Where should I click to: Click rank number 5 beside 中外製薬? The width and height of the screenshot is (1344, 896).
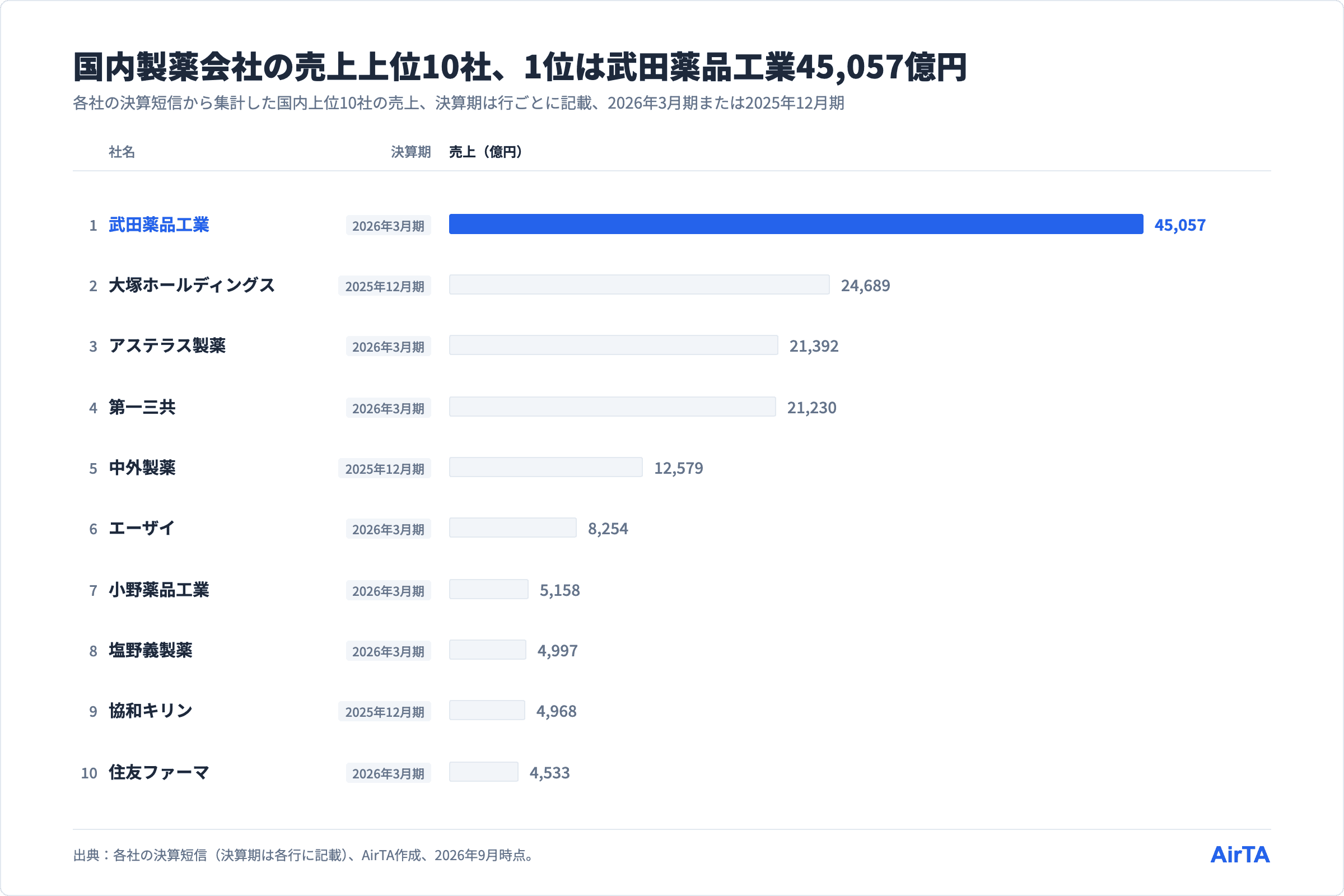point(93,469)
